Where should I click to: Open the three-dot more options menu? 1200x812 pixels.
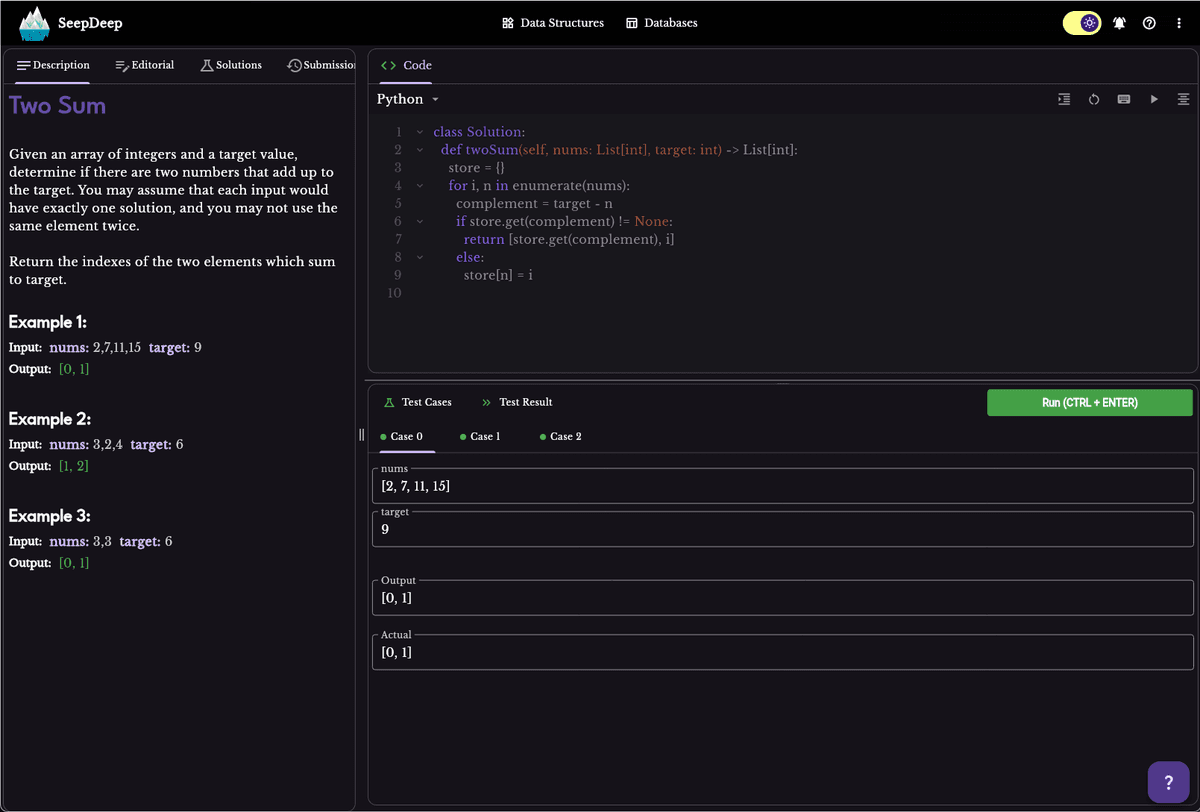click(1179, 23)
